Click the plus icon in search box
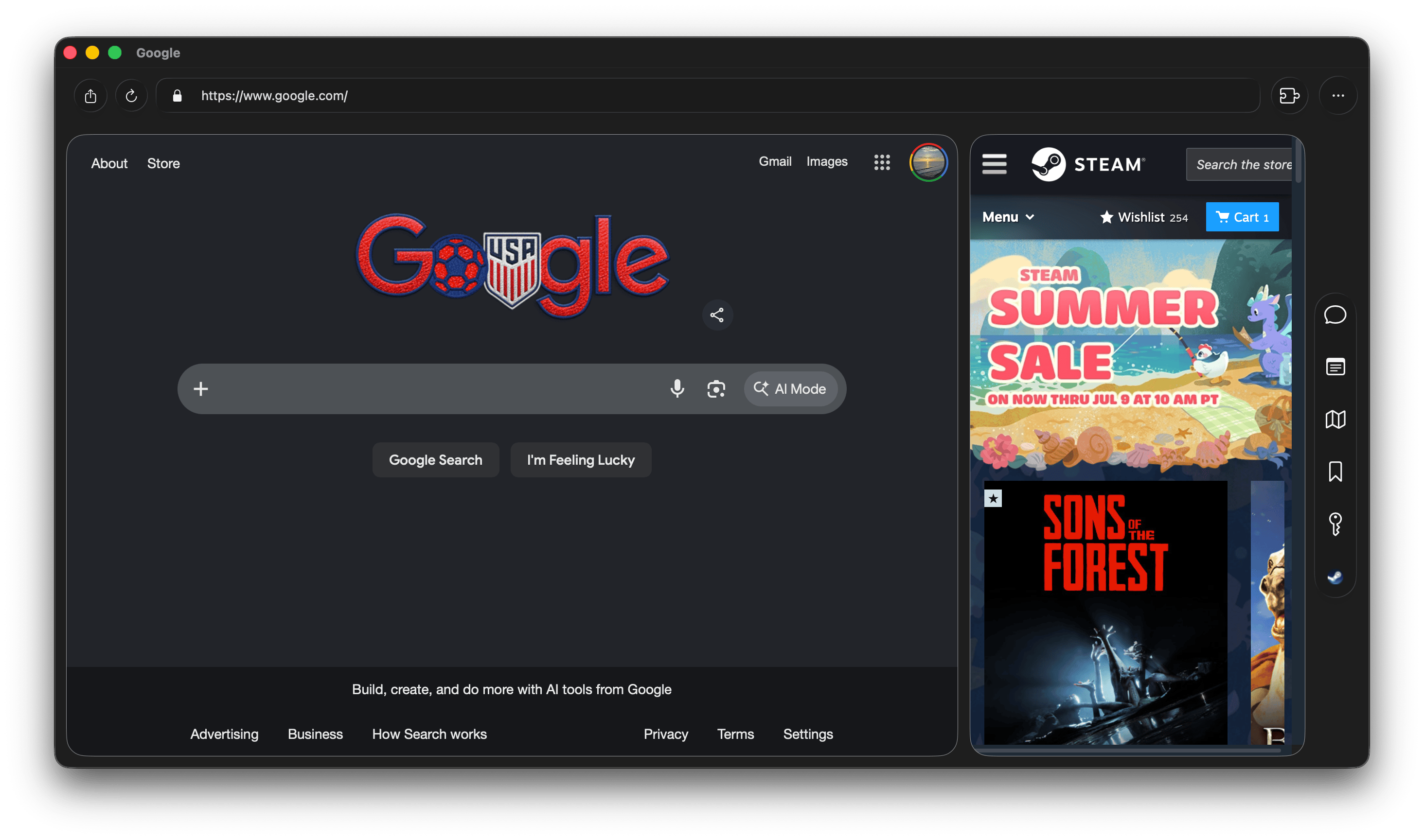The height and width of the screenshot is (840, 1424). (x=200, y=389)
